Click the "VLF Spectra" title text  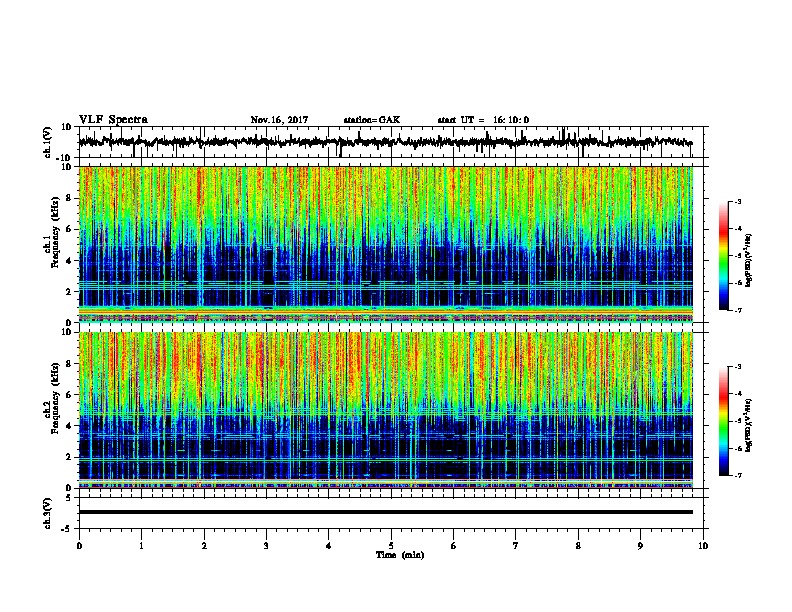[113, 120]
